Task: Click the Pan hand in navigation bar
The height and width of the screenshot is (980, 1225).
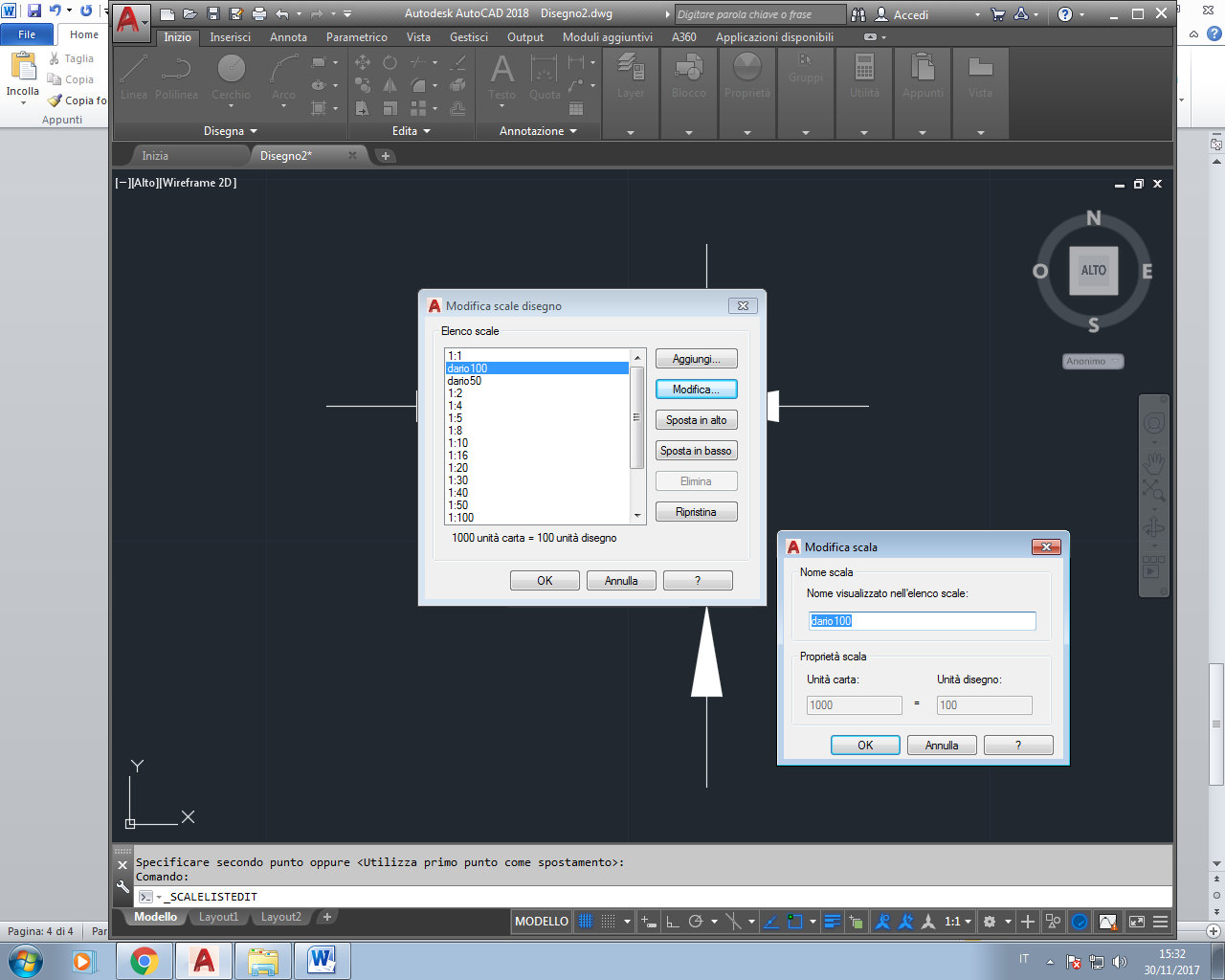Action: [x=1154, y=464]
